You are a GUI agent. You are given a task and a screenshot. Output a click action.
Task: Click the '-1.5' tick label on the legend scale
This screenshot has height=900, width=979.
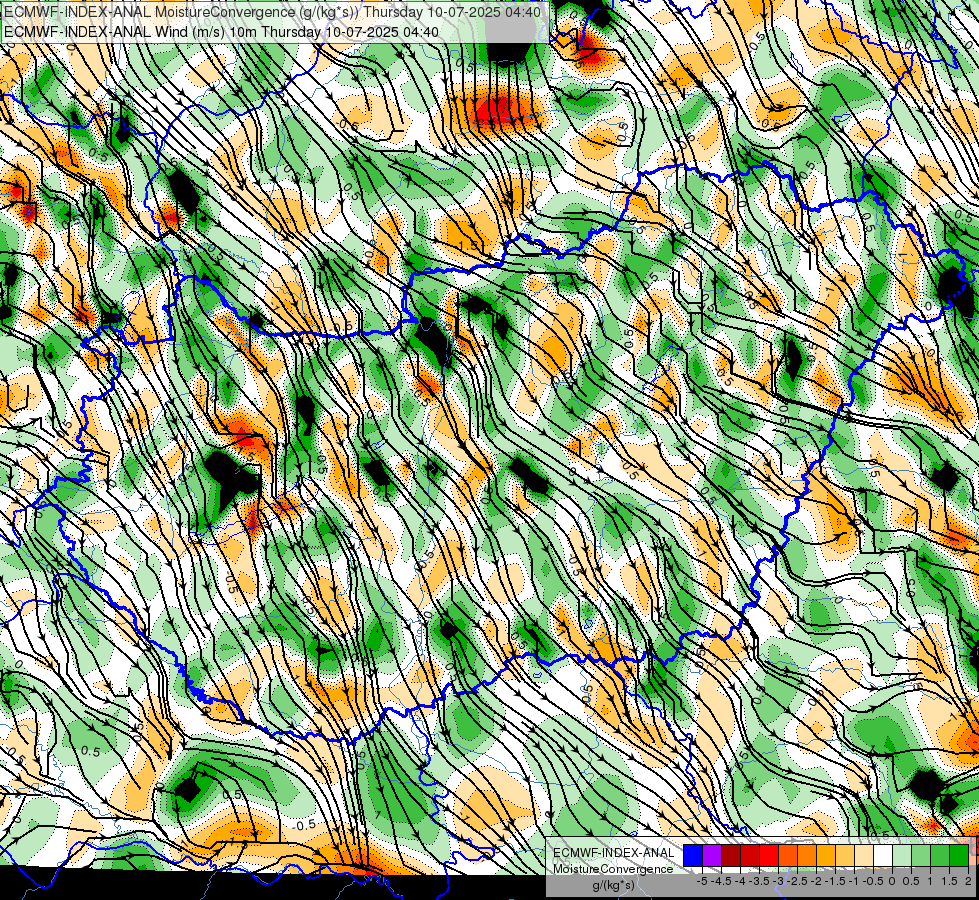pyautogui.click(x=835, y=881)
